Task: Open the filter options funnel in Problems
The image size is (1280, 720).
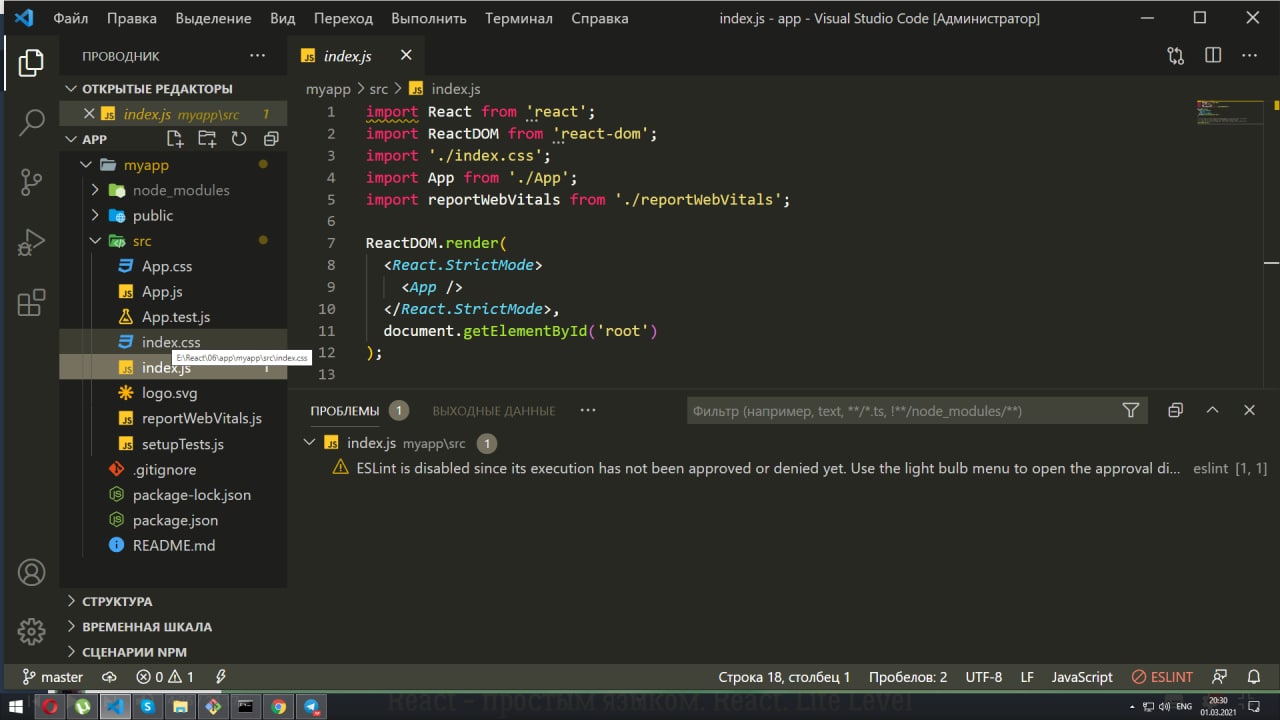Action: click(x=1131, y=410)
